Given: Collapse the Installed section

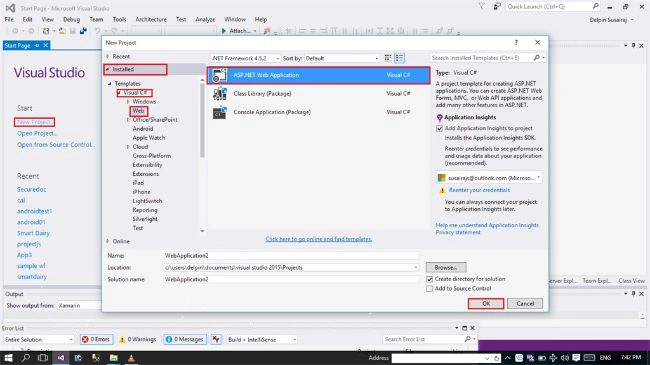Looking at the screenshot, I should [107, 69].
